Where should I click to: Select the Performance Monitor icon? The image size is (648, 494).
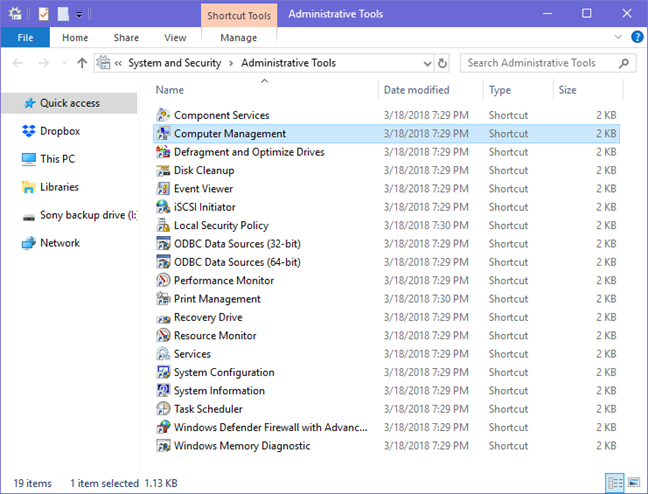pyautogui.click(x=163, y=280)
